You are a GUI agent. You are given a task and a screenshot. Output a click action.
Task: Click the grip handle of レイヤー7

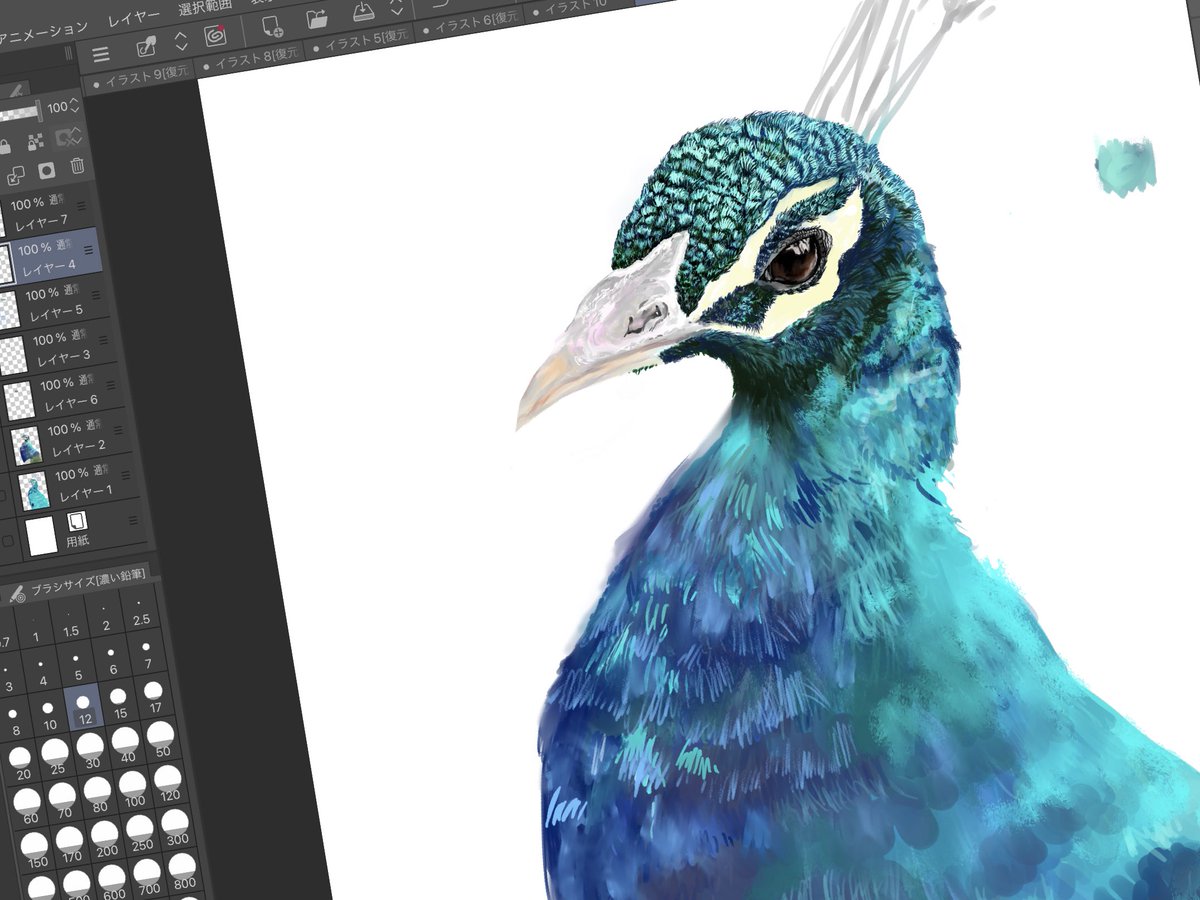click(x=82, y=207)
